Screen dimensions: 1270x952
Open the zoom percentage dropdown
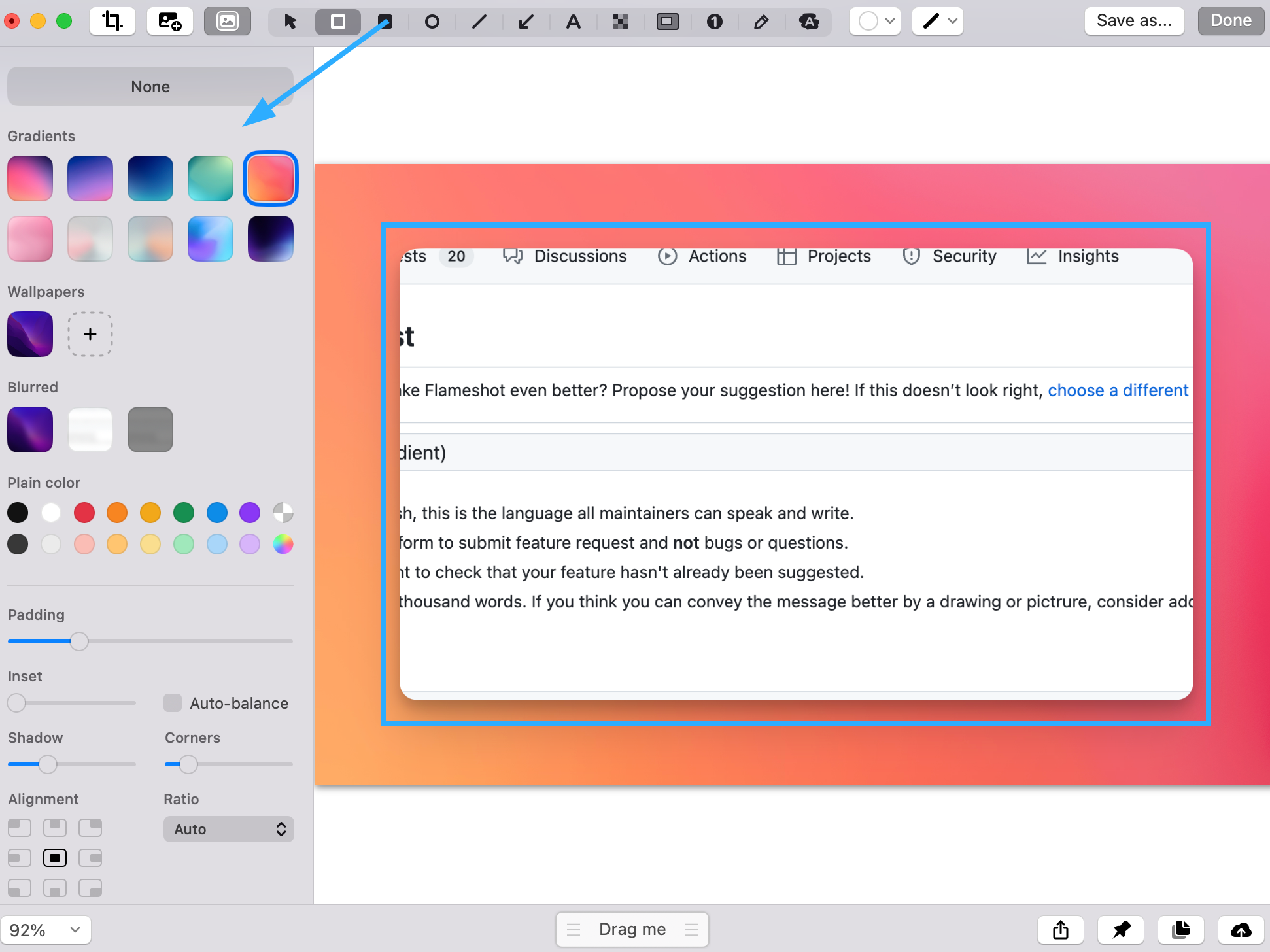46,929
